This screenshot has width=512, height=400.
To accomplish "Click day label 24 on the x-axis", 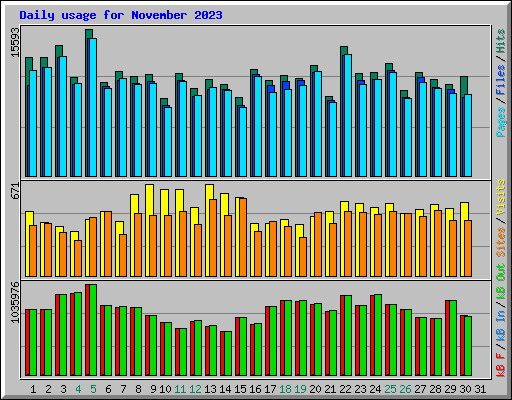I will click(375, 389).
